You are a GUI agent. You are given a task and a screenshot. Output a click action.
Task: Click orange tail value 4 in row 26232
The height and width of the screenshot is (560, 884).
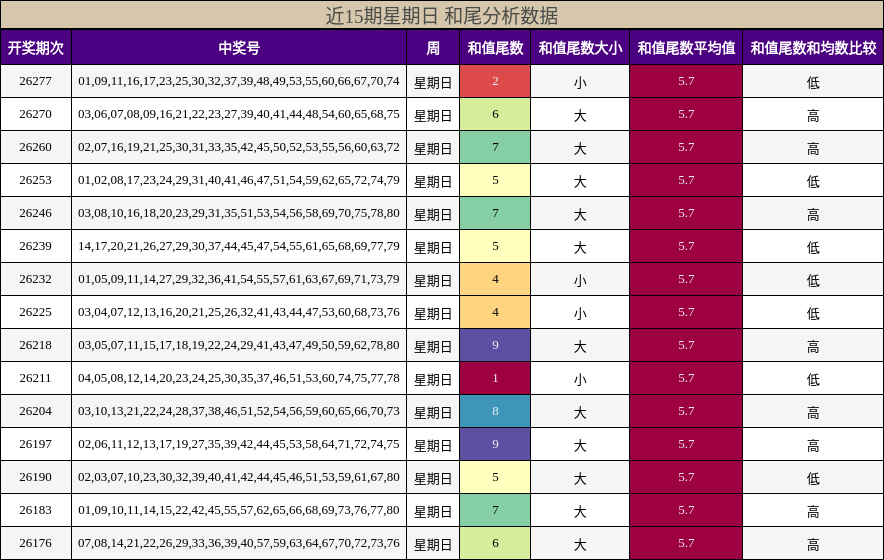(495, 279)
